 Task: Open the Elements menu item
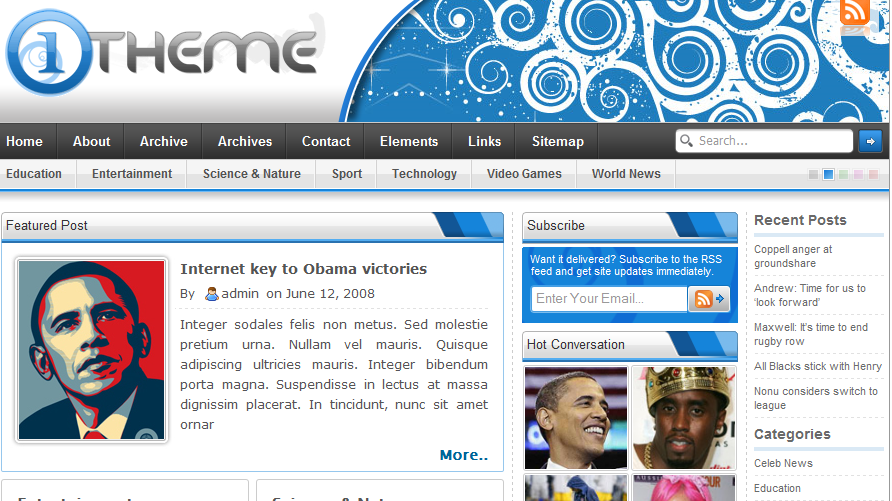click(408, 142)
